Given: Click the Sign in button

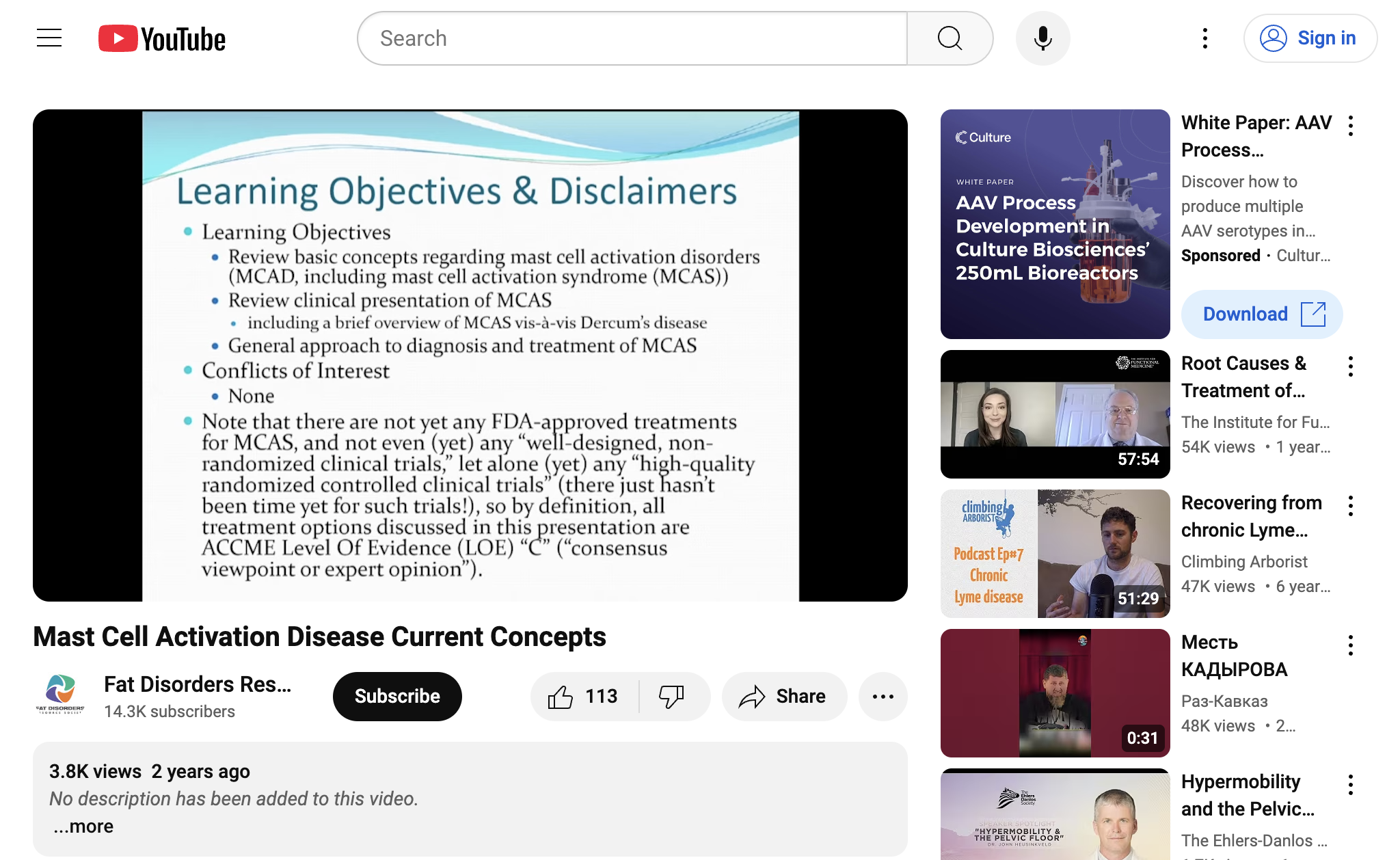Looking at the screenshot, I should [1310, 38].
